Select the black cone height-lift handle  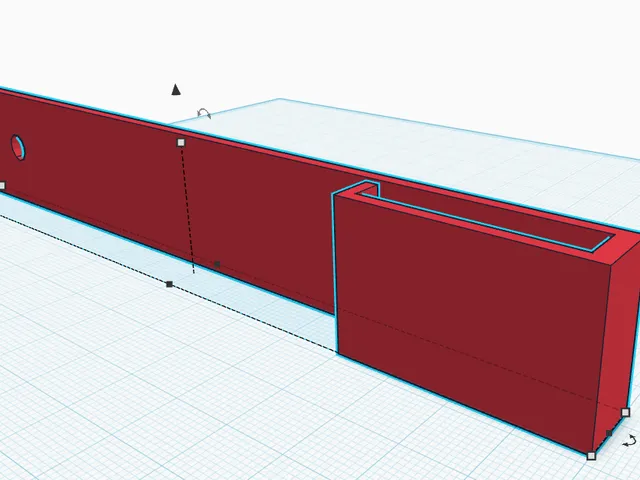coord(176,90)
